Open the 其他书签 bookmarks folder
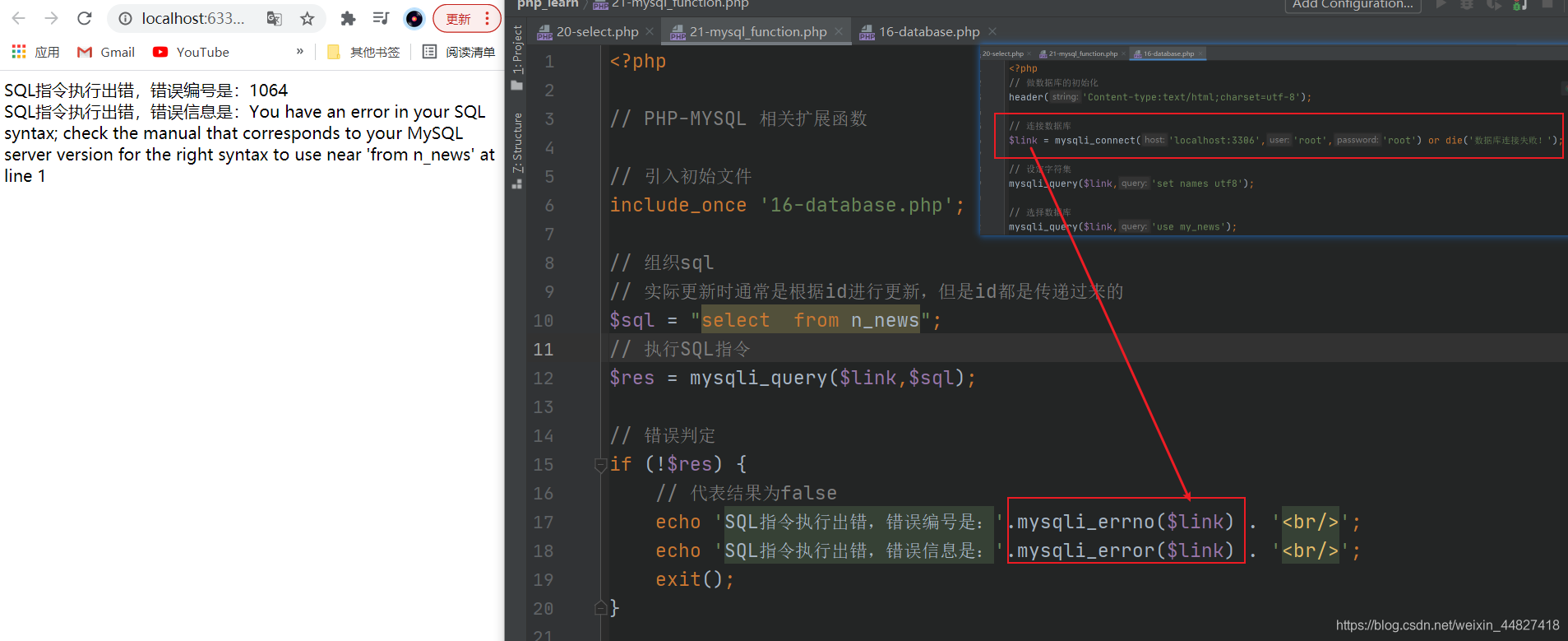This screenshot has height=641, width=1568. tap(363, 52)
